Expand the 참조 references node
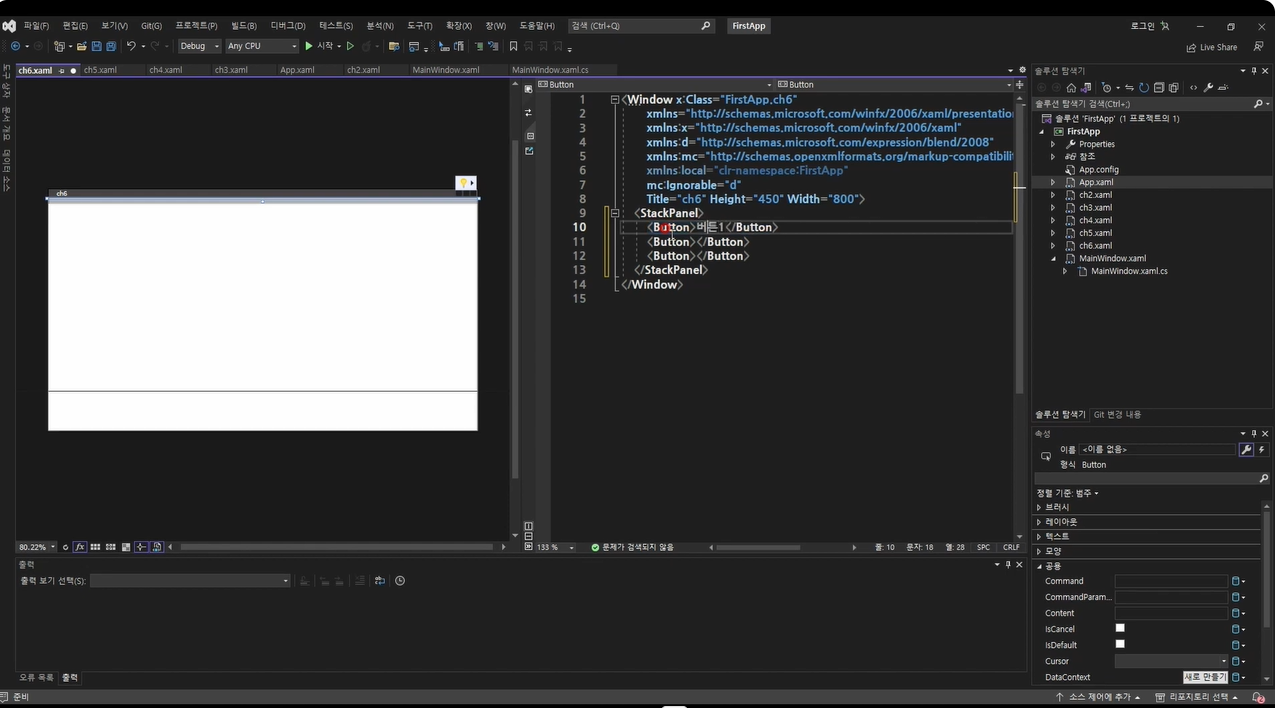Image resolution: width=1279 pixels, height=708 pixels. coord(1052,157)
